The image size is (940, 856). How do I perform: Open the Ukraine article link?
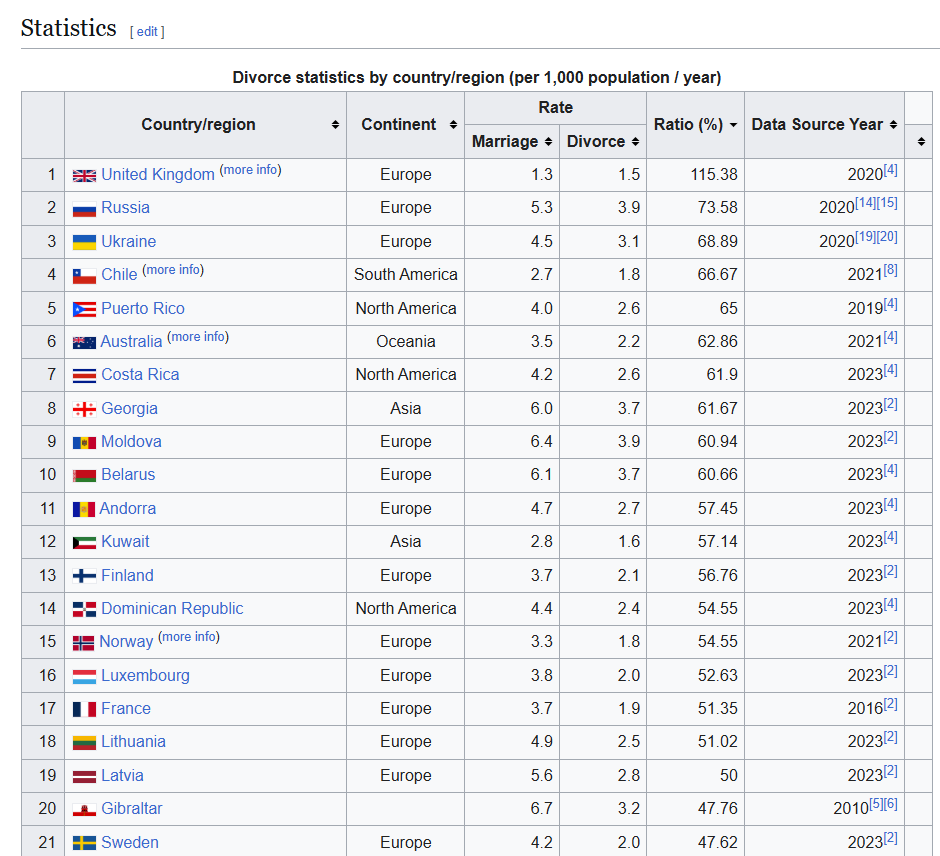[128, 241]
